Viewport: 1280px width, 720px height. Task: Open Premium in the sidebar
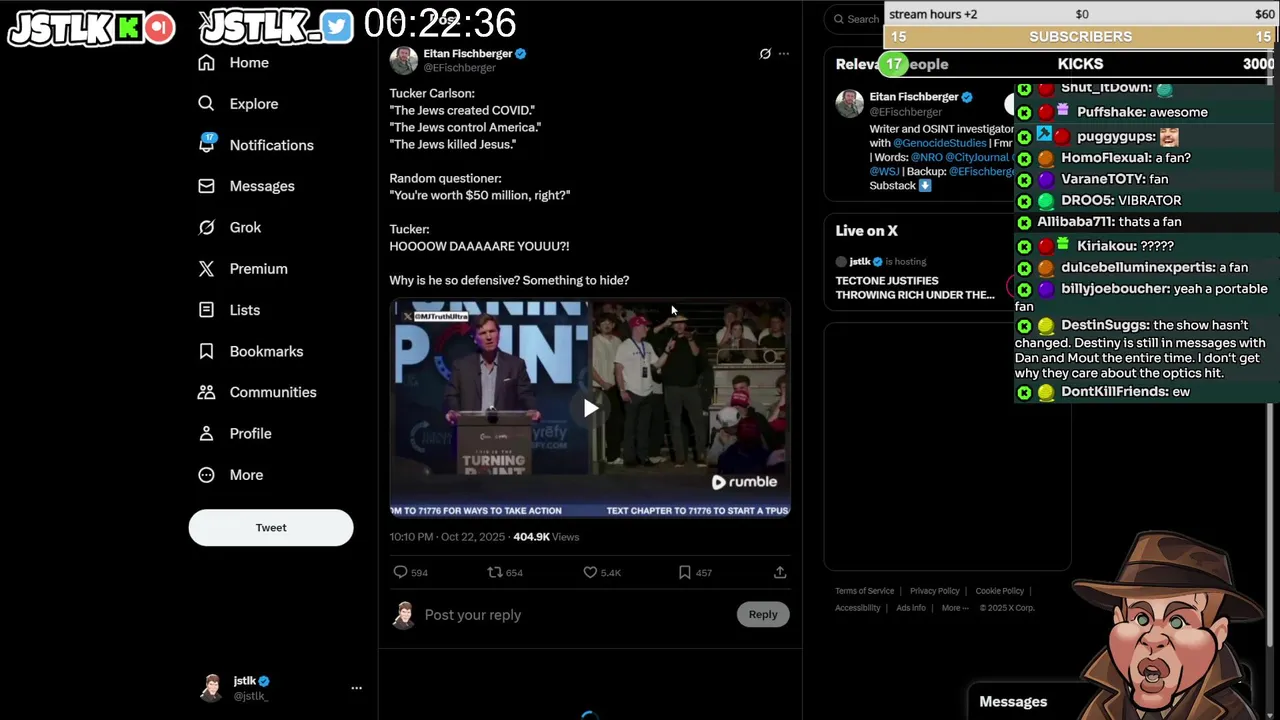(x=243, y=268)
